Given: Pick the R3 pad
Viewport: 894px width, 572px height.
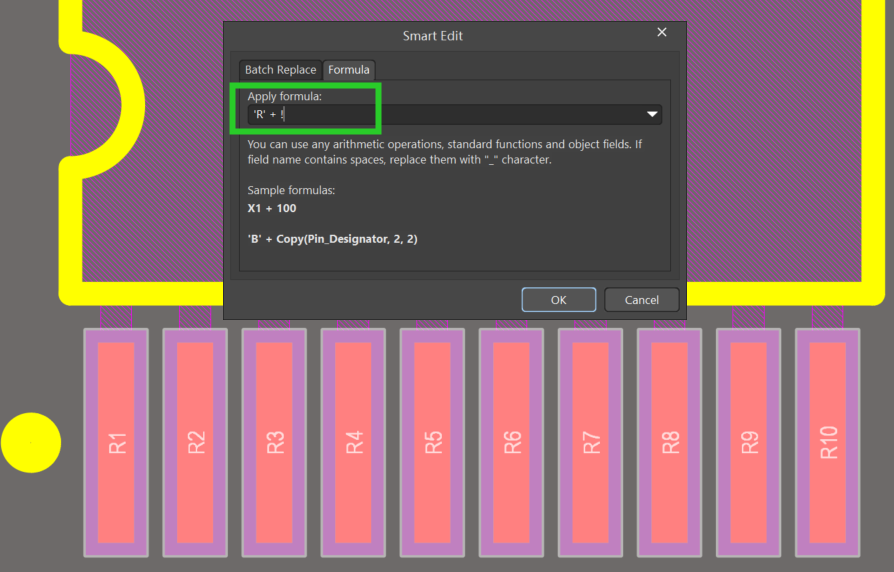Looking at the screenshot, I should (x=274, y=442).
